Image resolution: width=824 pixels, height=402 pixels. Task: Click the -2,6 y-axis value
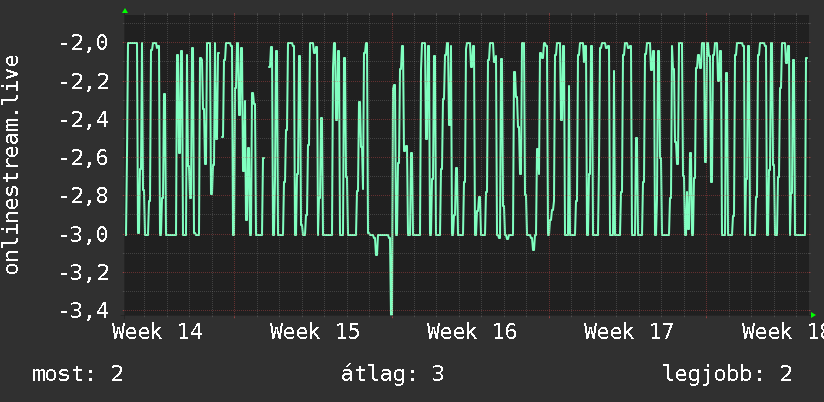83,158
